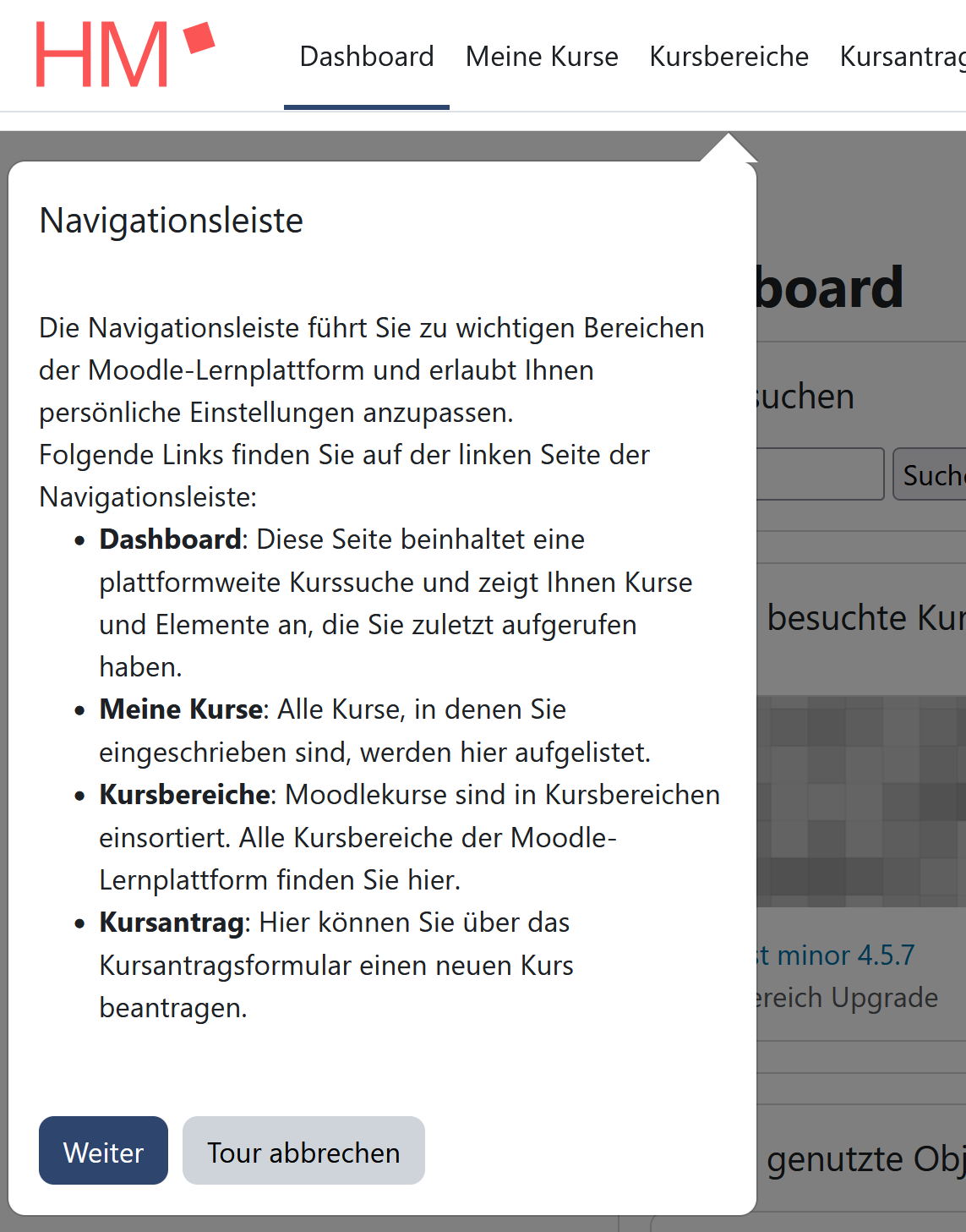Open the course link ending 'minor 4.5.7'
The height and width of the screenshot is (1232, 966).
coord(837,955)
